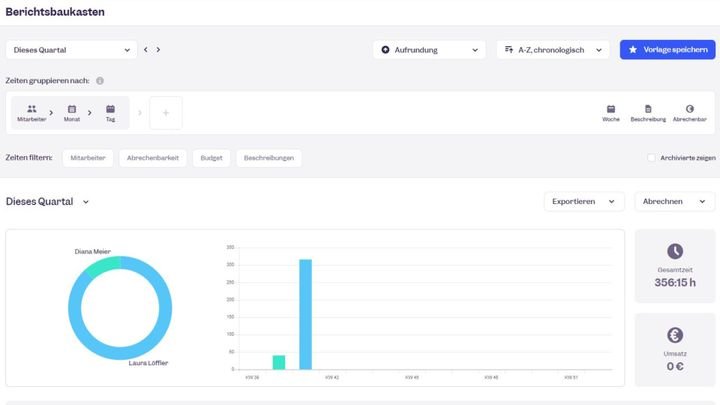
Task: Open the Aufrundung dropdown
Action: [x=429, y=49]
